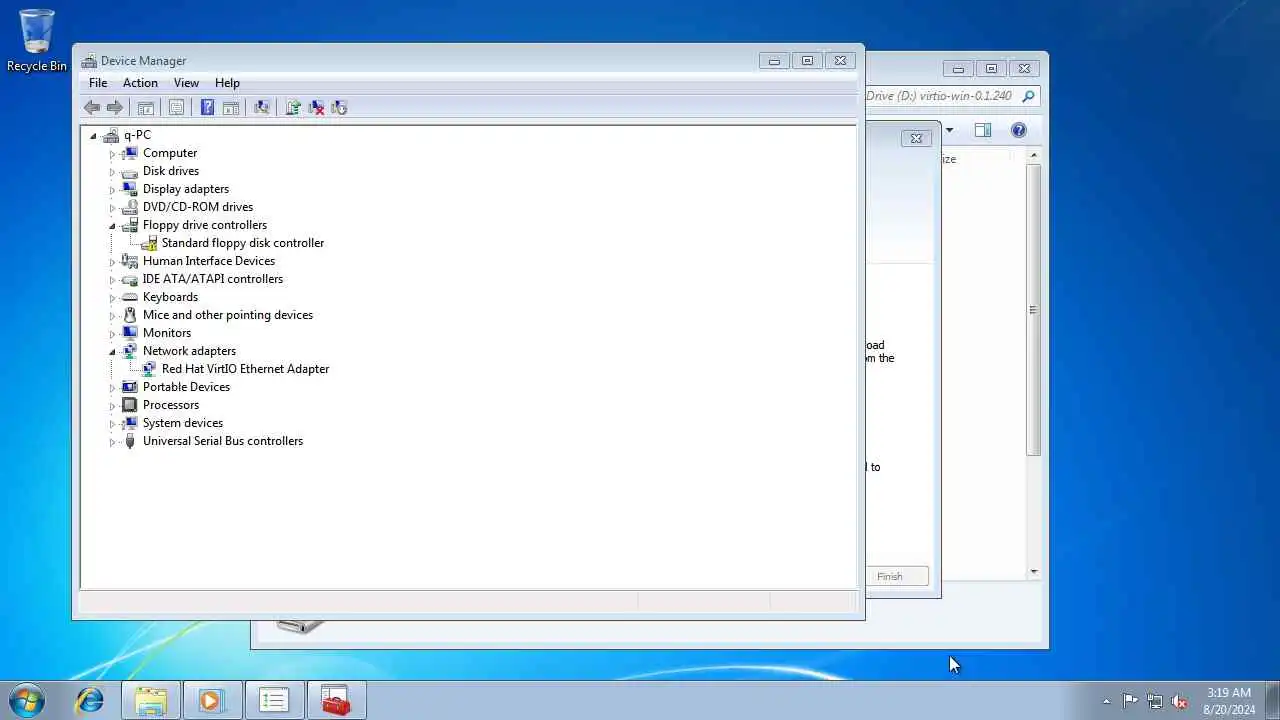Click the Back arrow in Device Manager toolbar

(92, 108)
